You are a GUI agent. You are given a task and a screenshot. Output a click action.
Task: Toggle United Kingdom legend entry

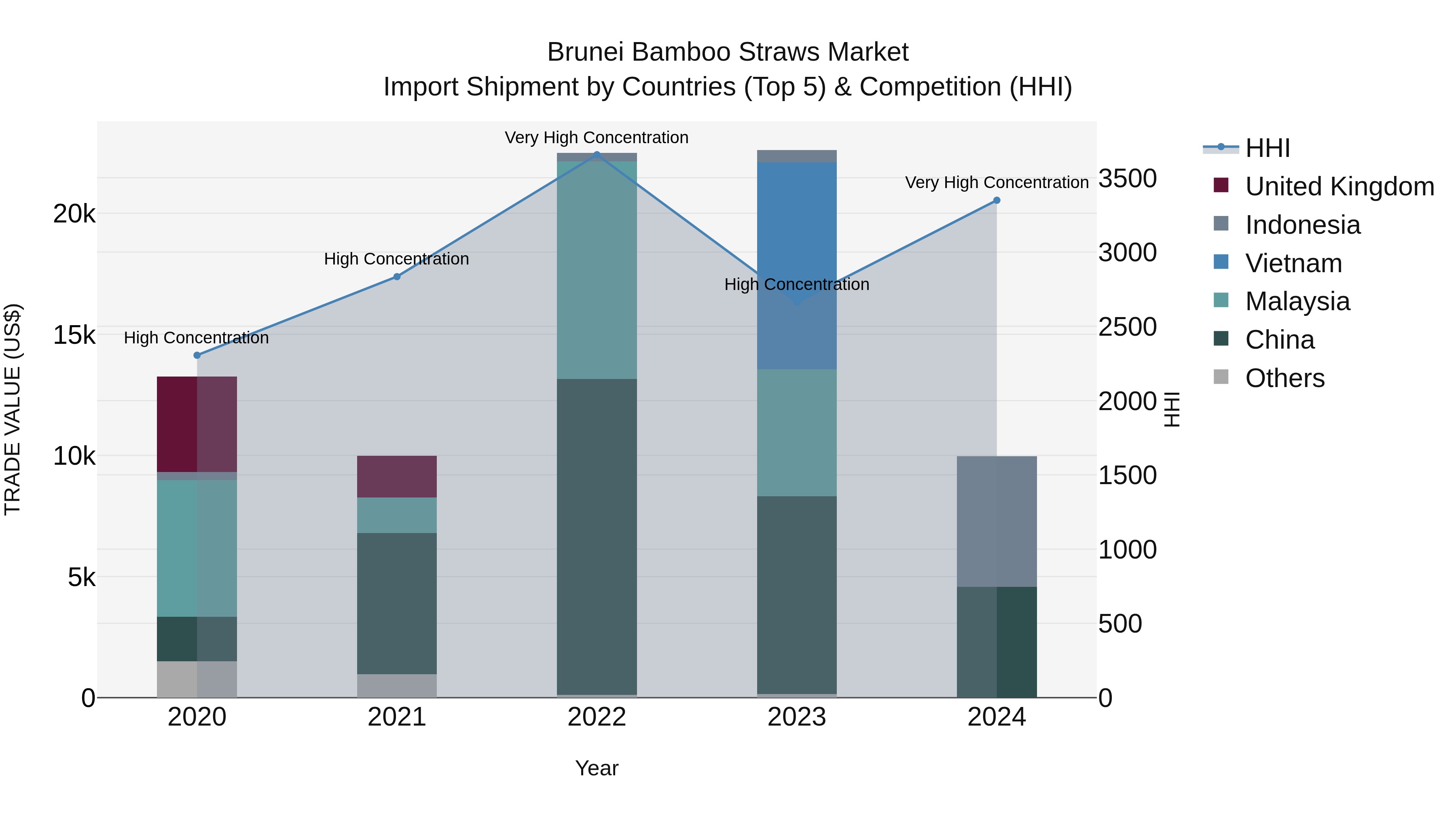[x=1319, y=186]
